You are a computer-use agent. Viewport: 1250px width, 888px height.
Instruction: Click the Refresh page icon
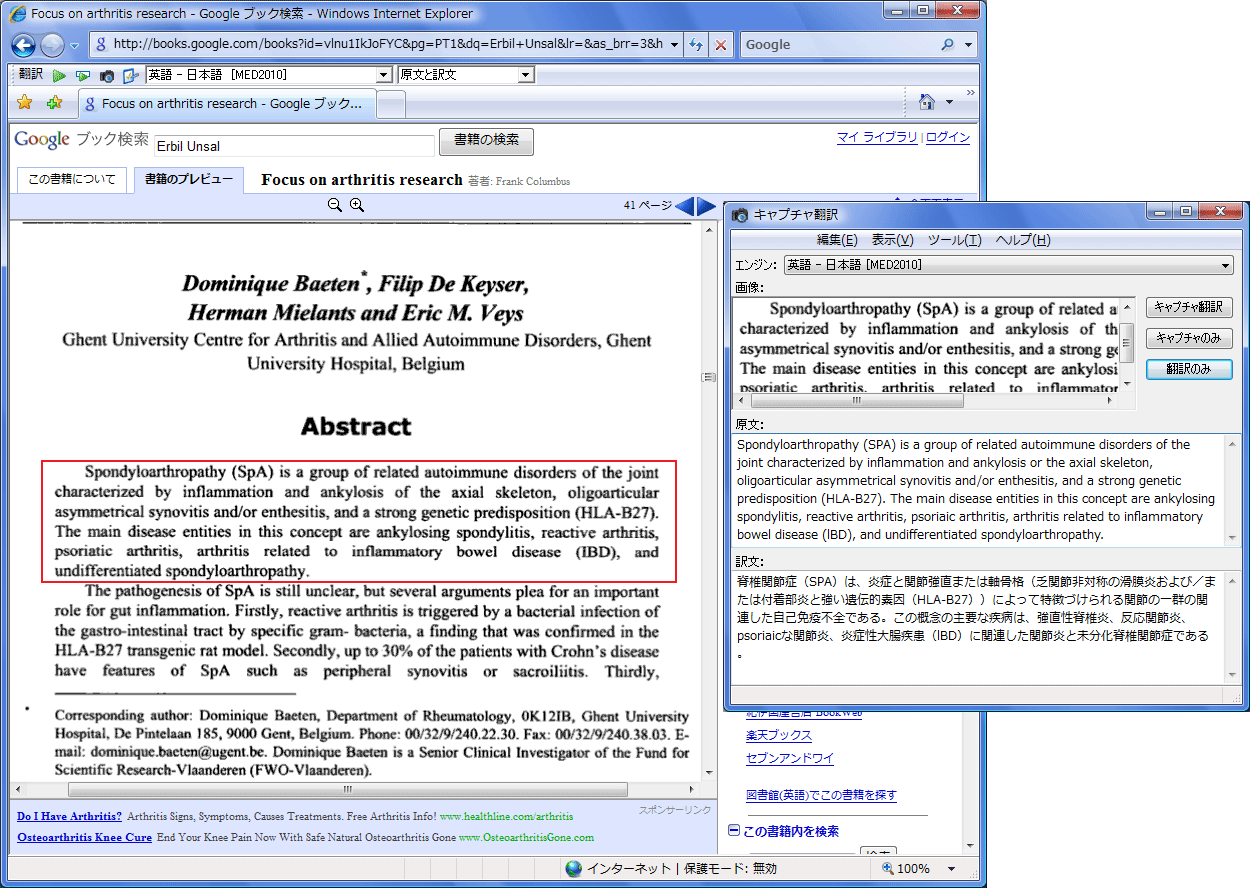click(697, 45)
